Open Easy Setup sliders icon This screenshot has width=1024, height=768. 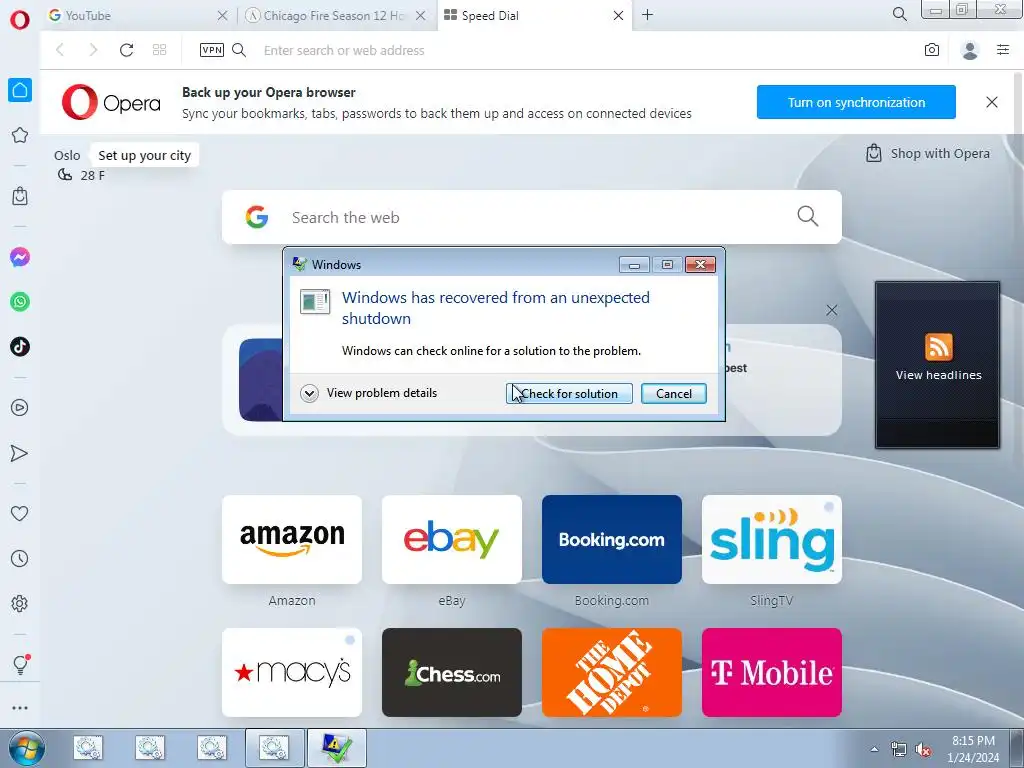click(x=1003, y=50)
